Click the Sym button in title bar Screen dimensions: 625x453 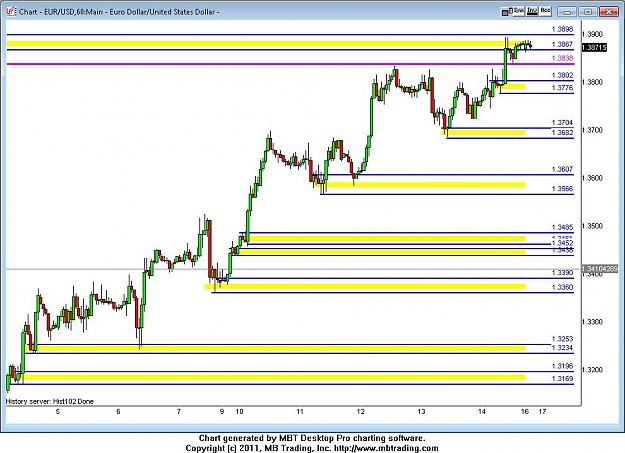click(518, 12)
